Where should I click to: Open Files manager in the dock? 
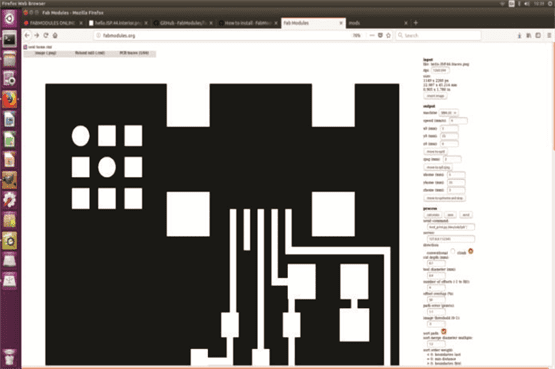coord(10,59)
